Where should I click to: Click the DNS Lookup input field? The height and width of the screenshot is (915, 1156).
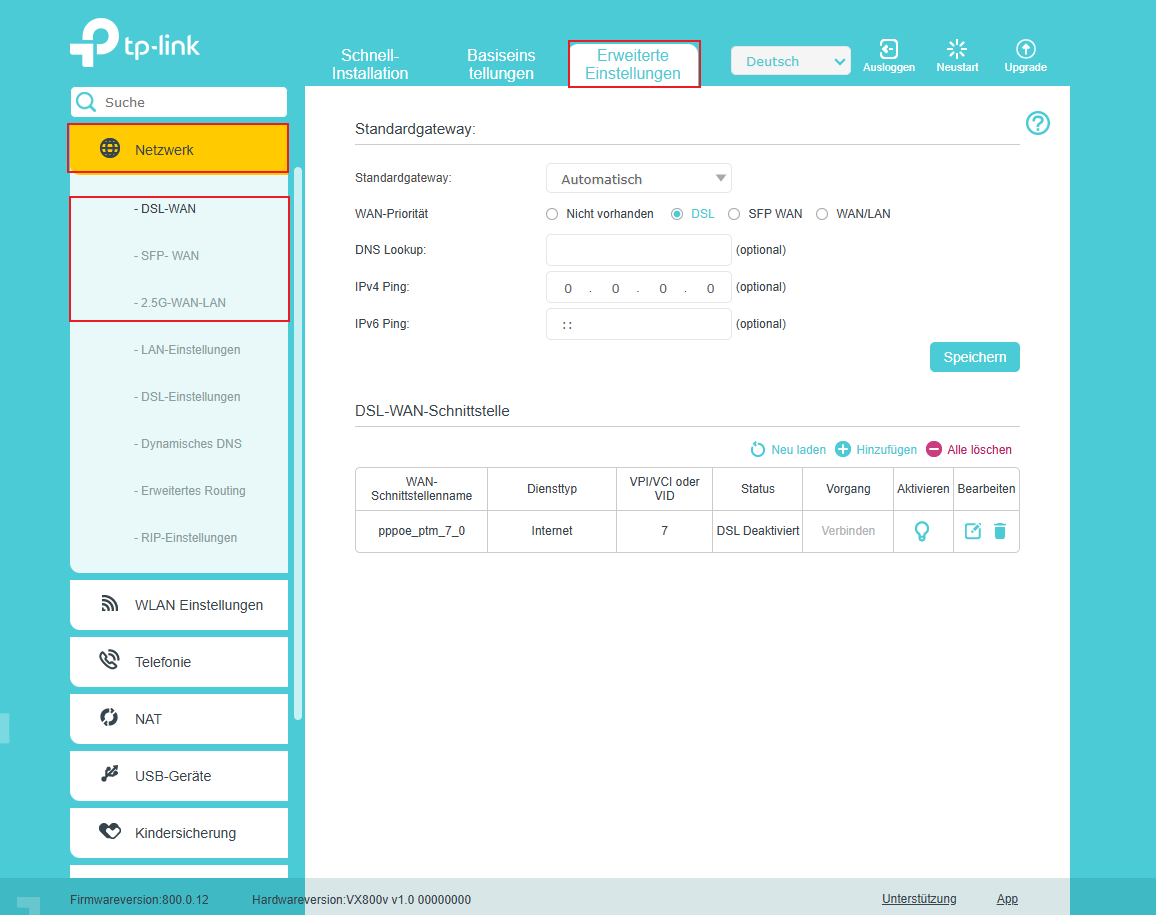click(639, 250)
